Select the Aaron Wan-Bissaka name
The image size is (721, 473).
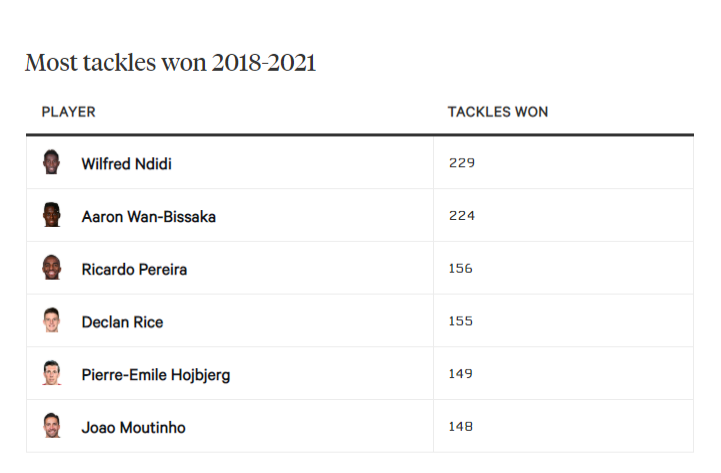pyautogui.click(x=148, y=216)
